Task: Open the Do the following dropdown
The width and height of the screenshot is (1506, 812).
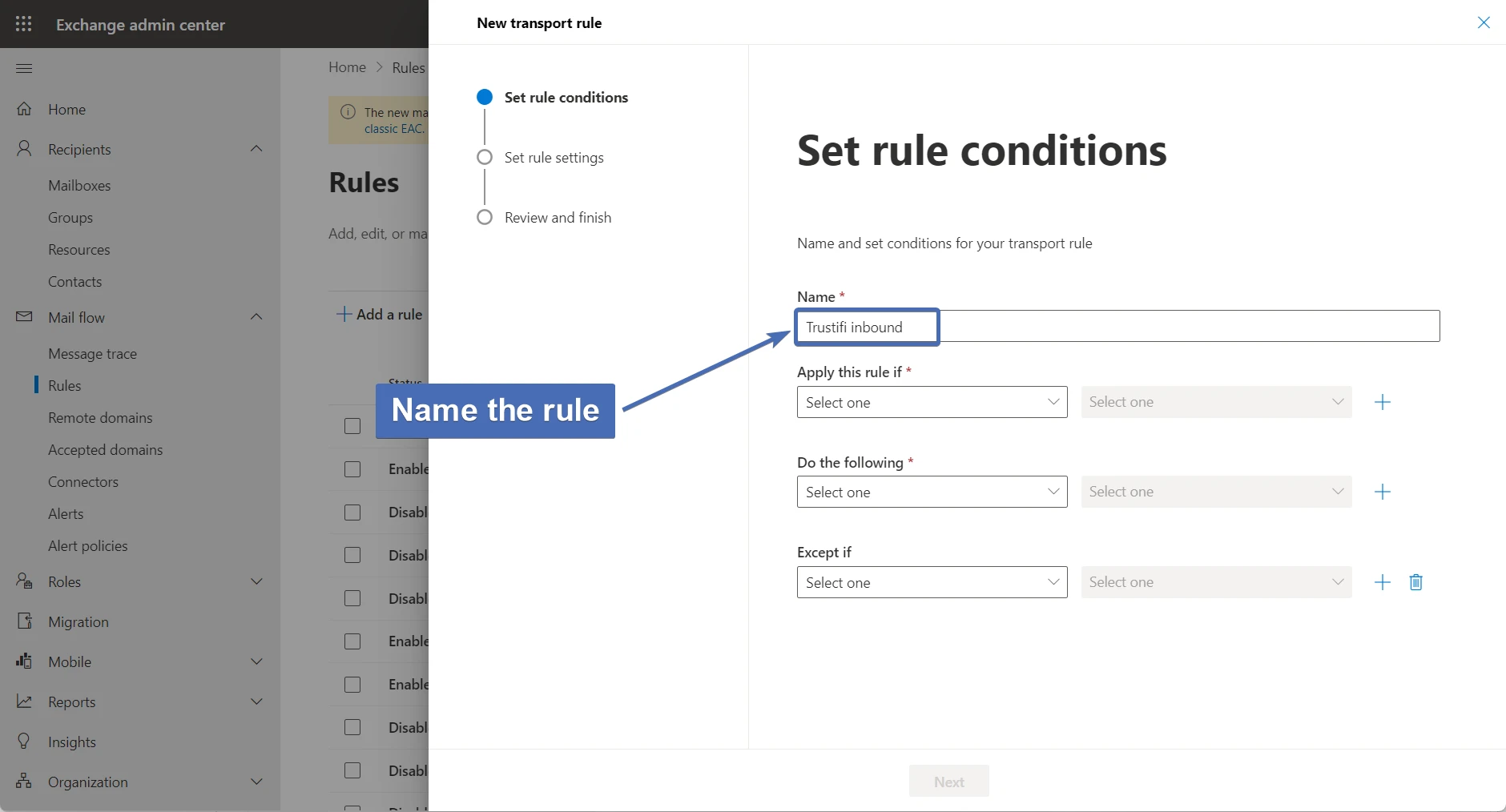Action: [932, 492]
